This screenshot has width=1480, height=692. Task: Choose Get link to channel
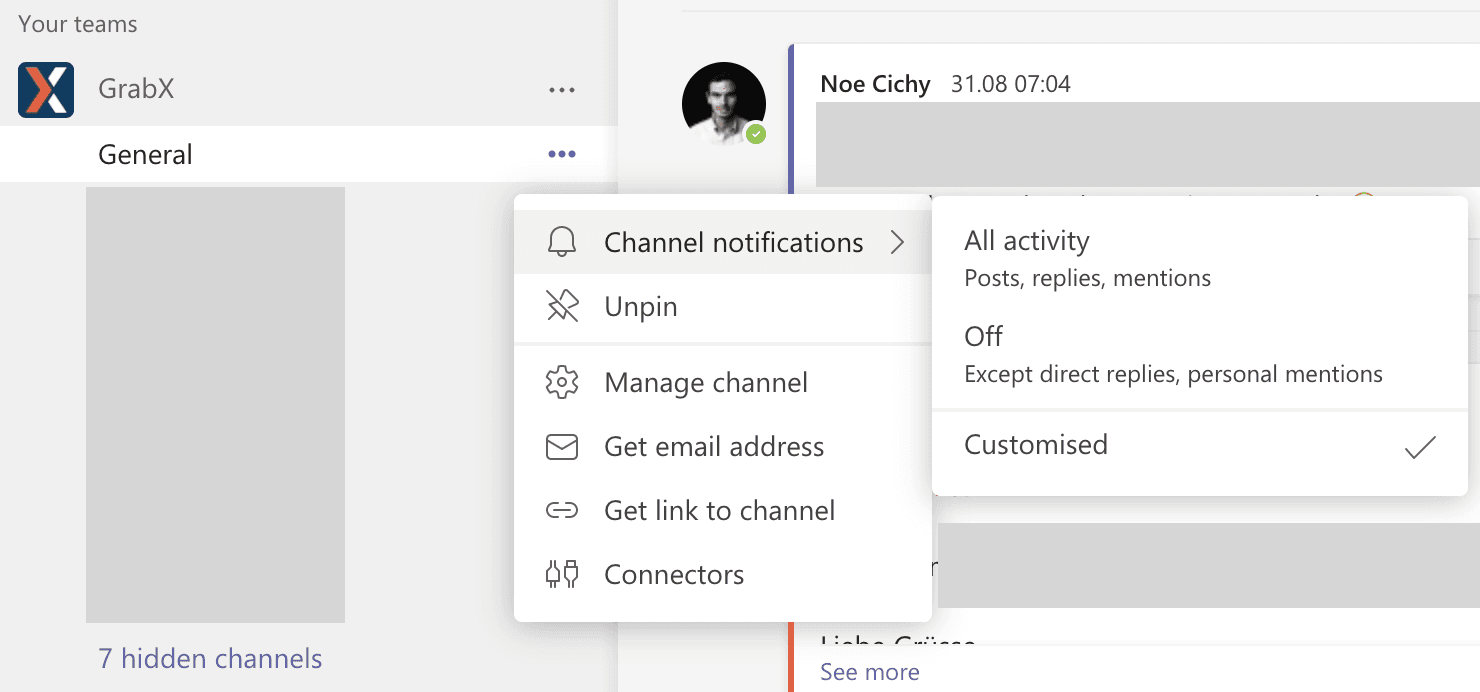[x=719, y=510]
